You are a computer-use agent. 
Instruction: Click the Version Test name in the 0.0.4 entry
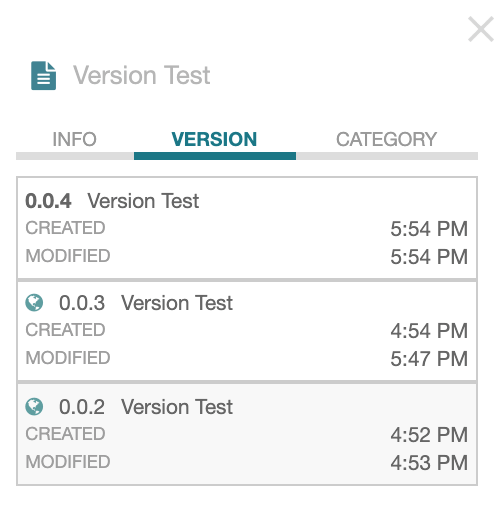point(143,201)
